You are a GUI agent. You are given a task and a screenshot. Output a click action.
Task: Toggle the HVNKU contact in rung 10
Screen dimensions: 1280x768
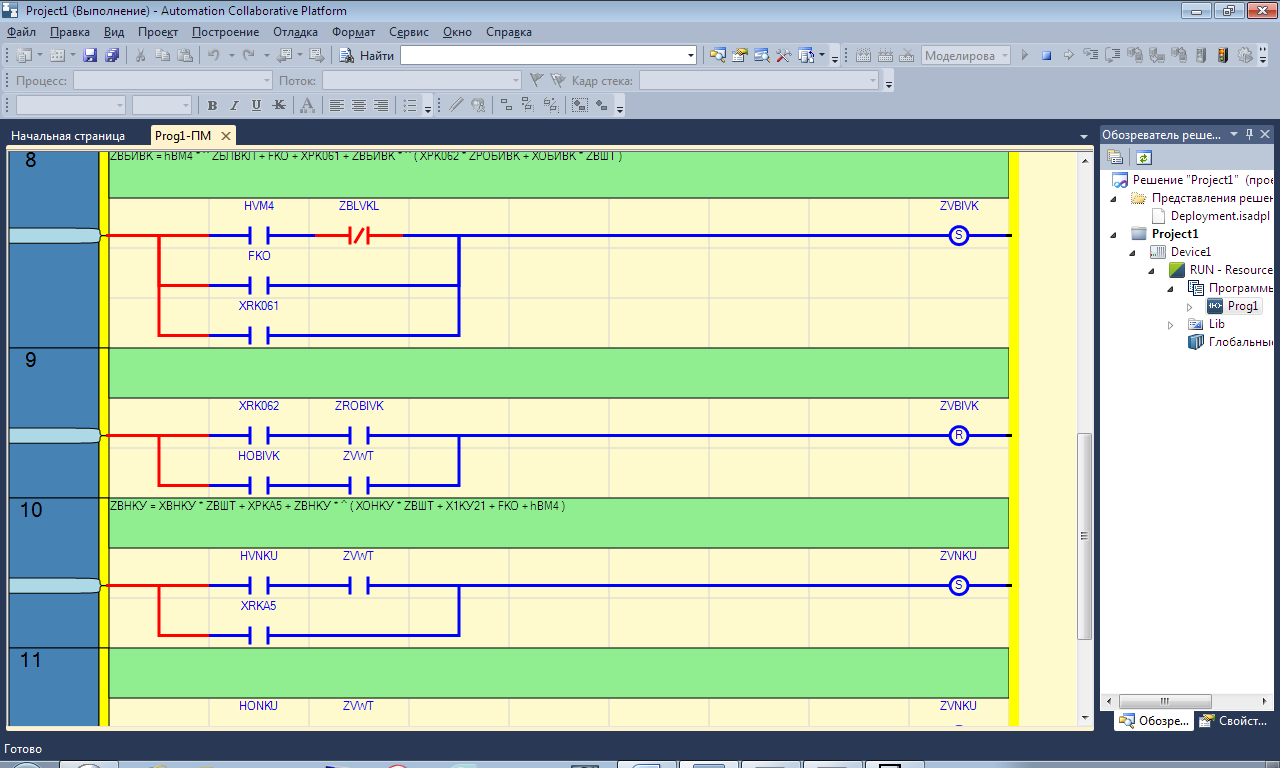click(x=259, y=586)
